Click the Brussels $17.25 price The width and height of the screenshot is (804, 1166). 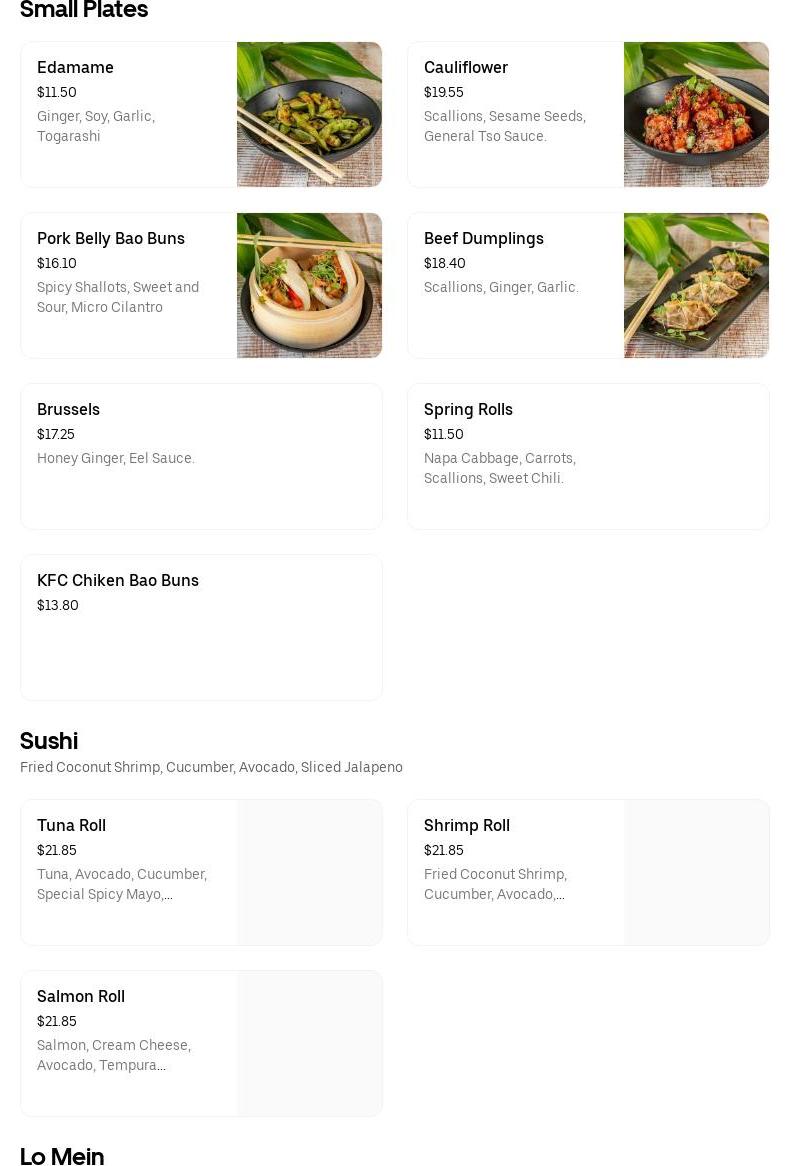(x=56, y=434)
